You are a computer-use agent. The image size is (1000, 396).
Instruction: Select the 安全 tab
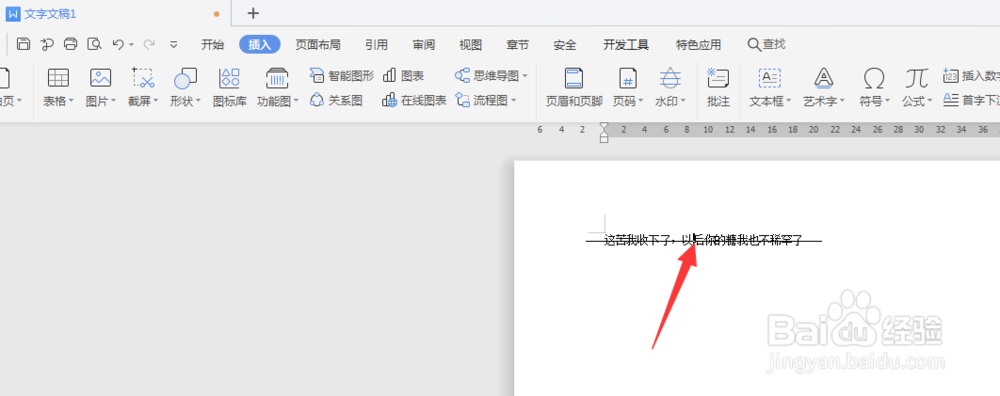point(565,45)
